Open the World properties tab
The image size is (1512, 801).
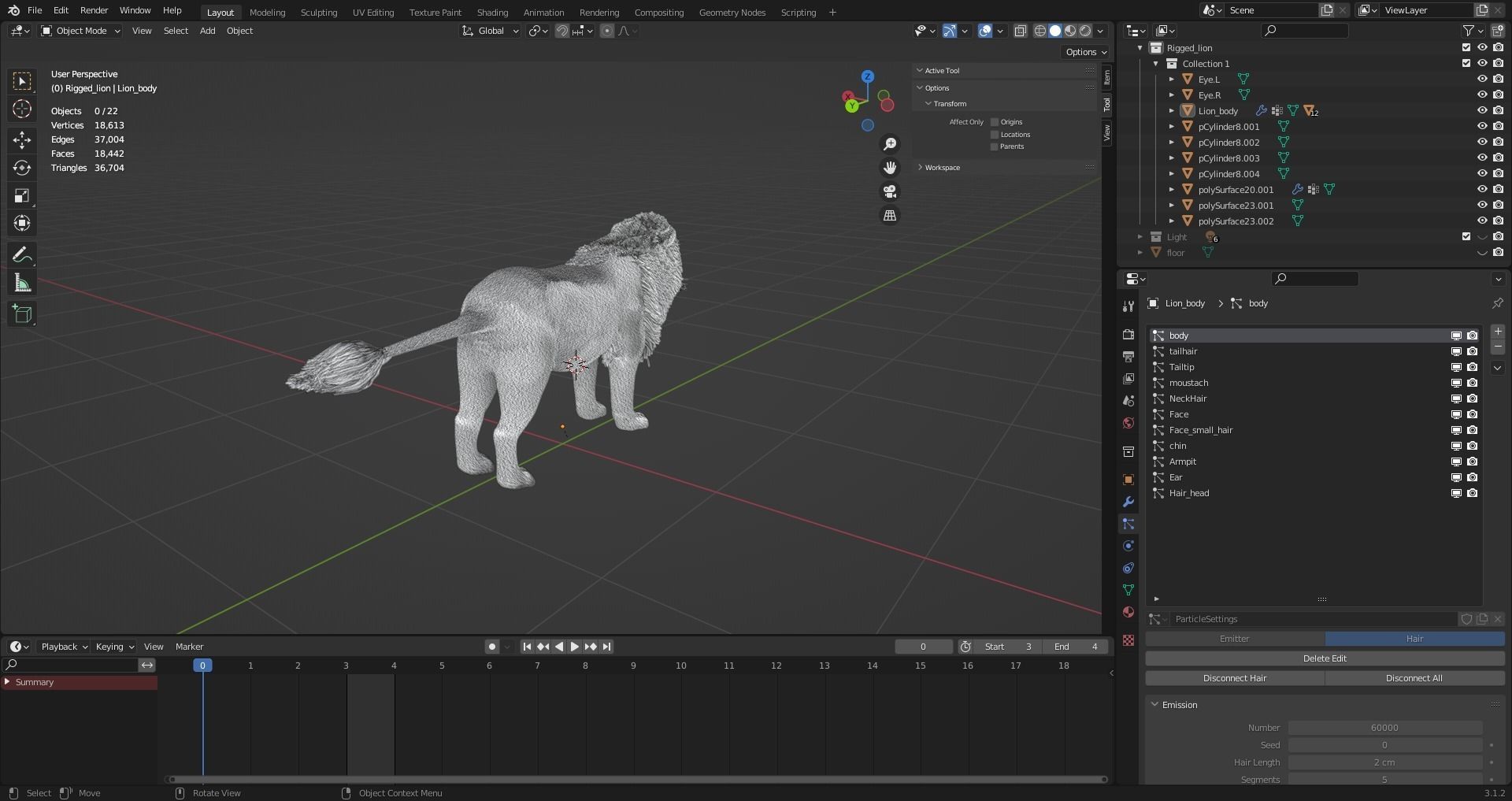click(x=1128, y=423)
